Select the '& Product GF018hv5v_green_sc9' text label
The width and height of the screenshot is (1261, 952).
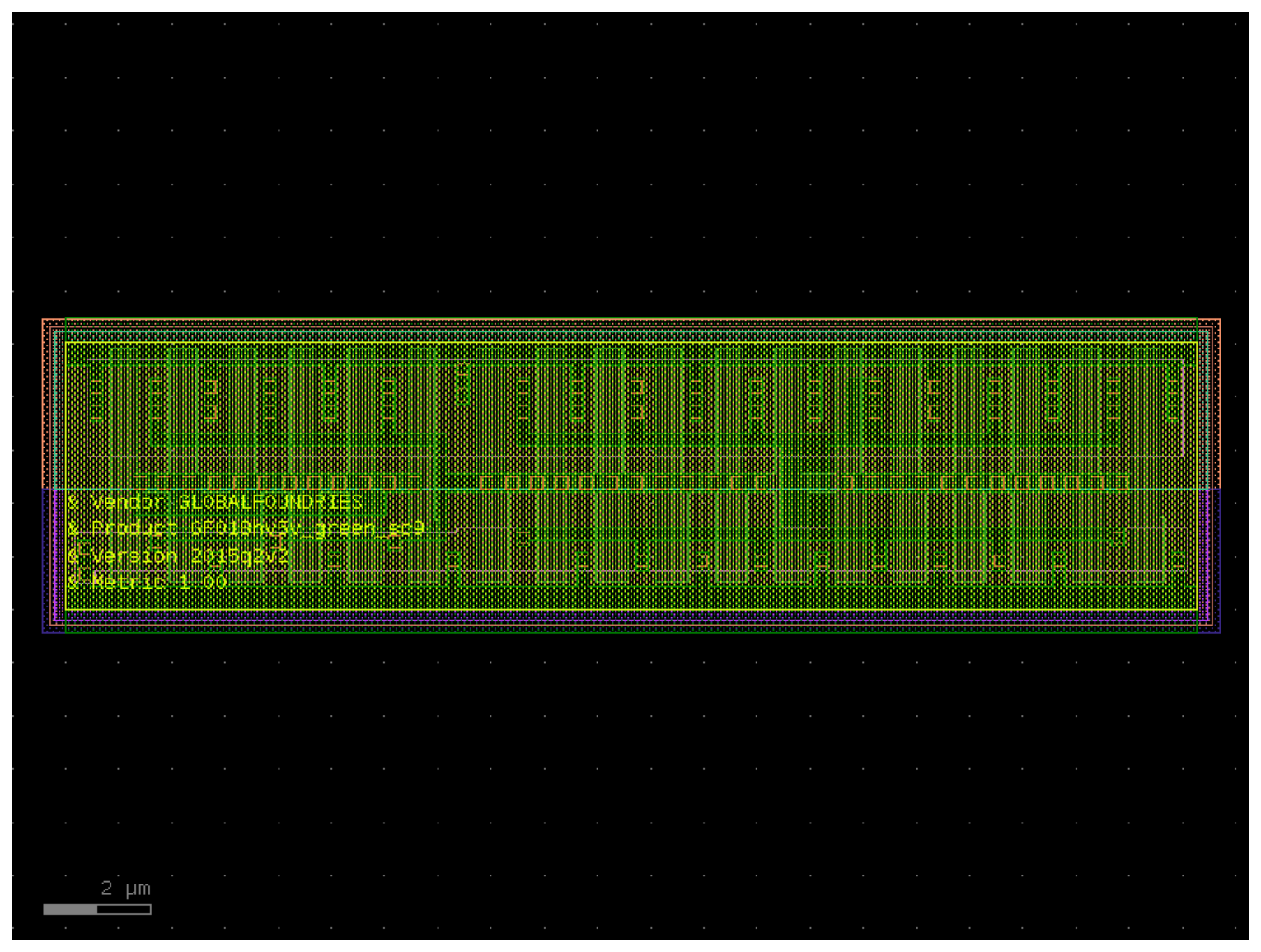tap(246, 528)
